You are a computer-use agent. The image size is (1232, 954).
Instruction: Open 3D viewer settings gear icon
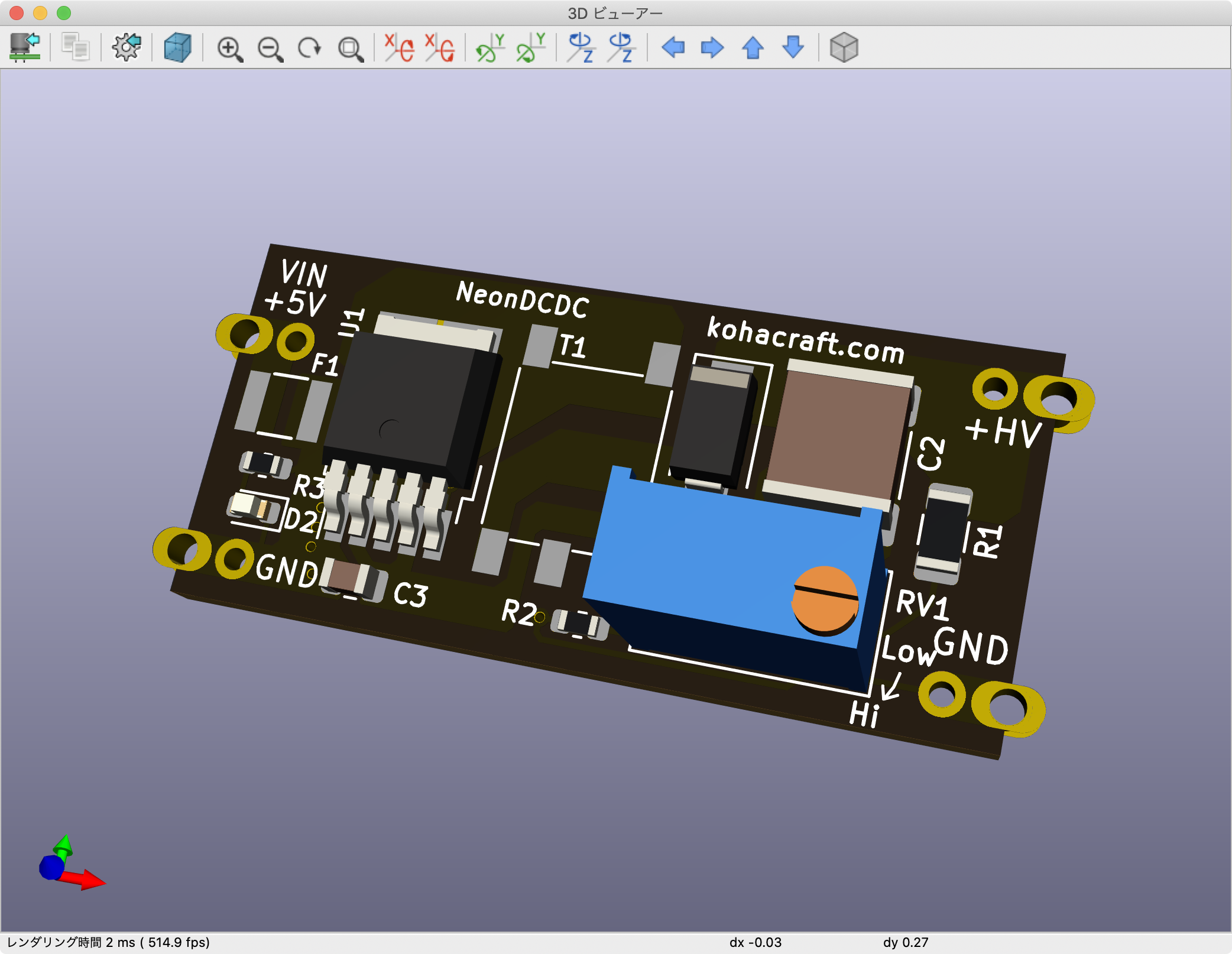127,47
